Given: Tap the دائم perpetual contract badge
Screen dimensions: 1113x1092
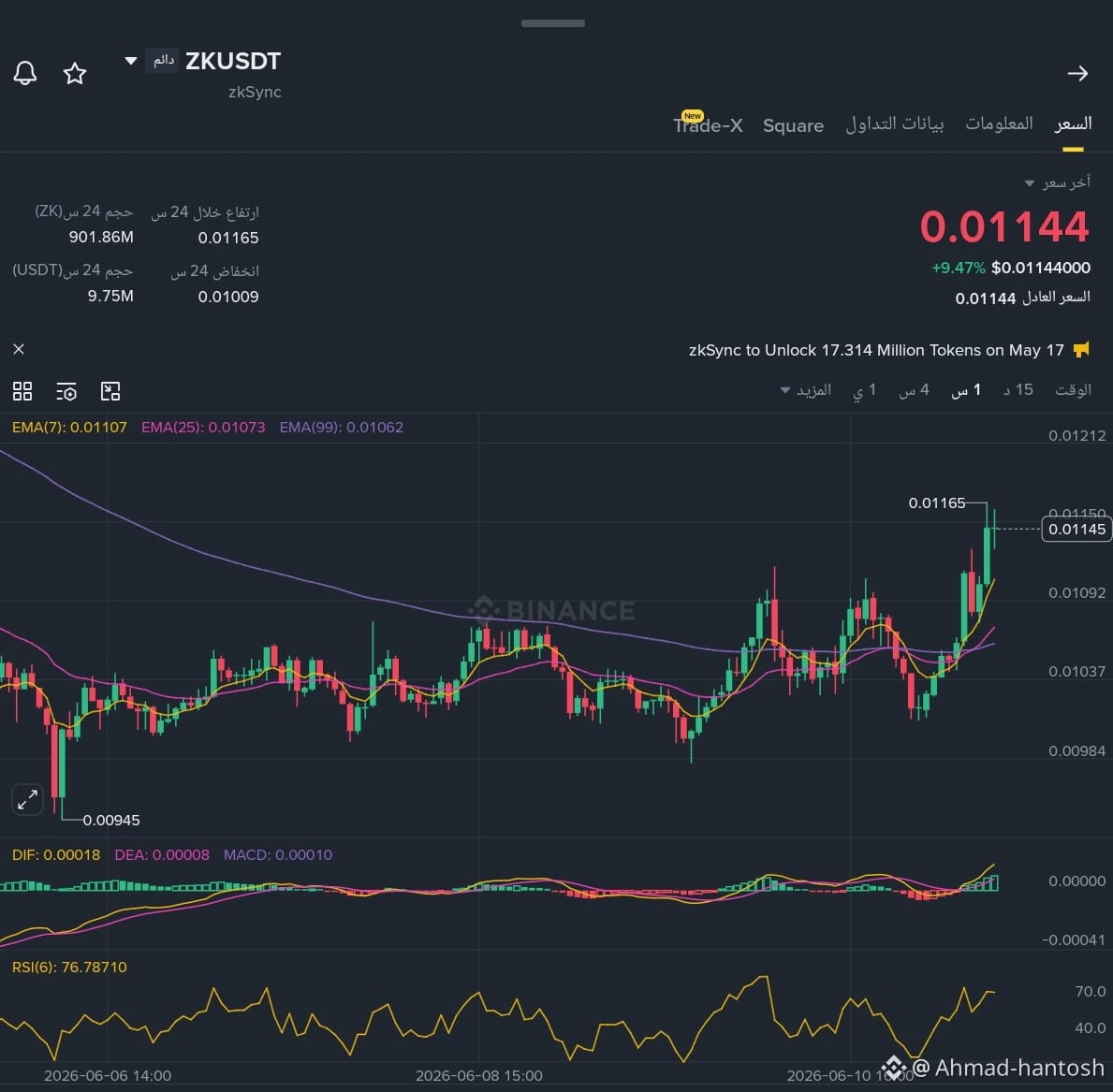Looking at the screenshot, I should coord(163,60).
